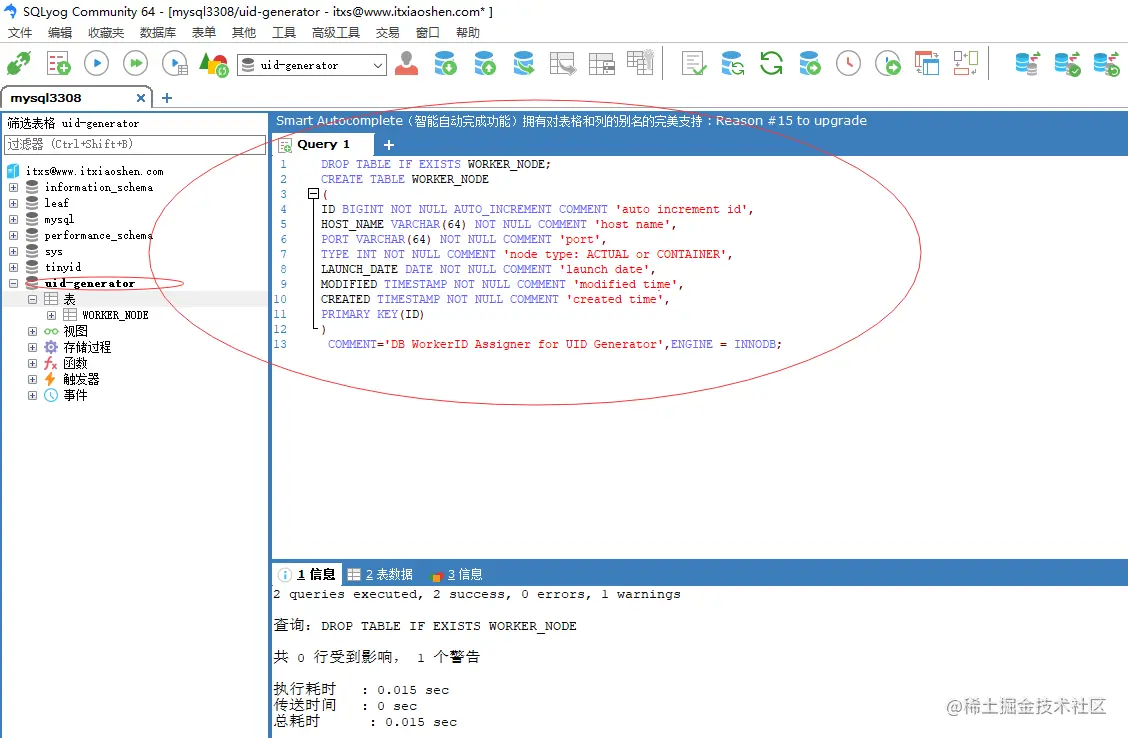Switch to the Query 1 tab

pos(323,144)
